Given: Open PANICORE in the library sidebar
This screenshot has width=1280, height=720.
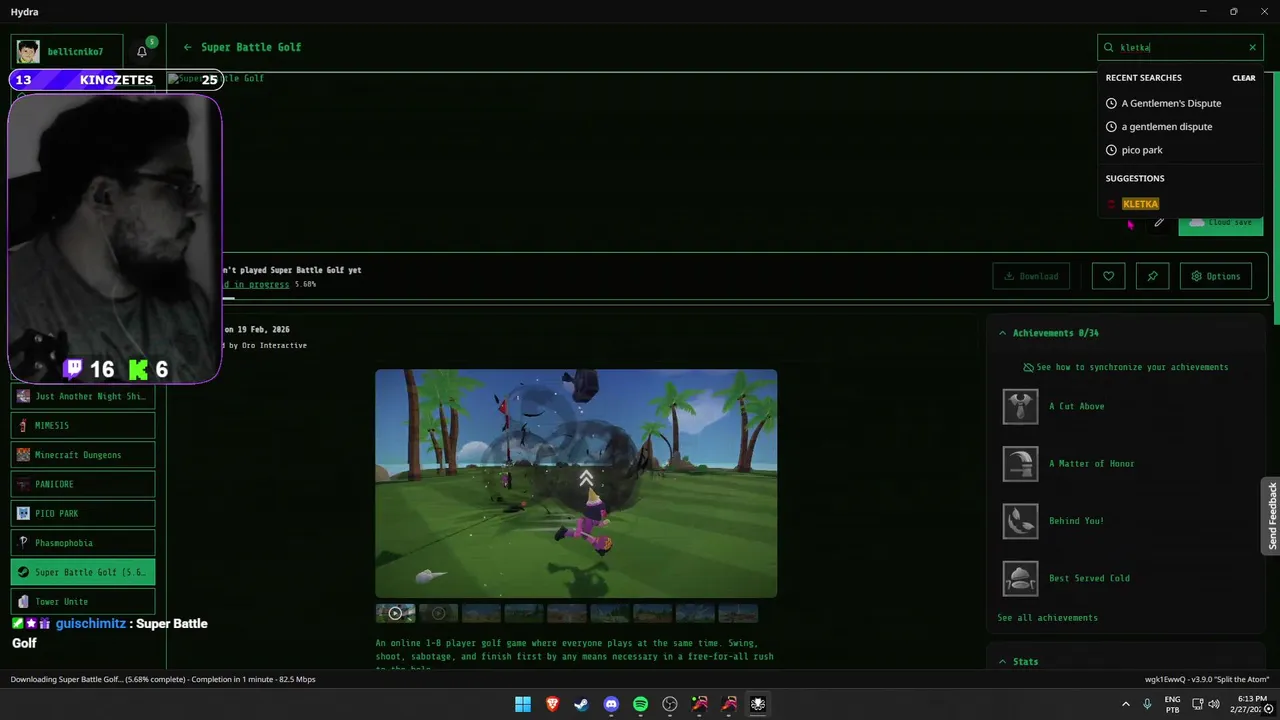Looking at the screenshot, I should click(x=83, y=484).
